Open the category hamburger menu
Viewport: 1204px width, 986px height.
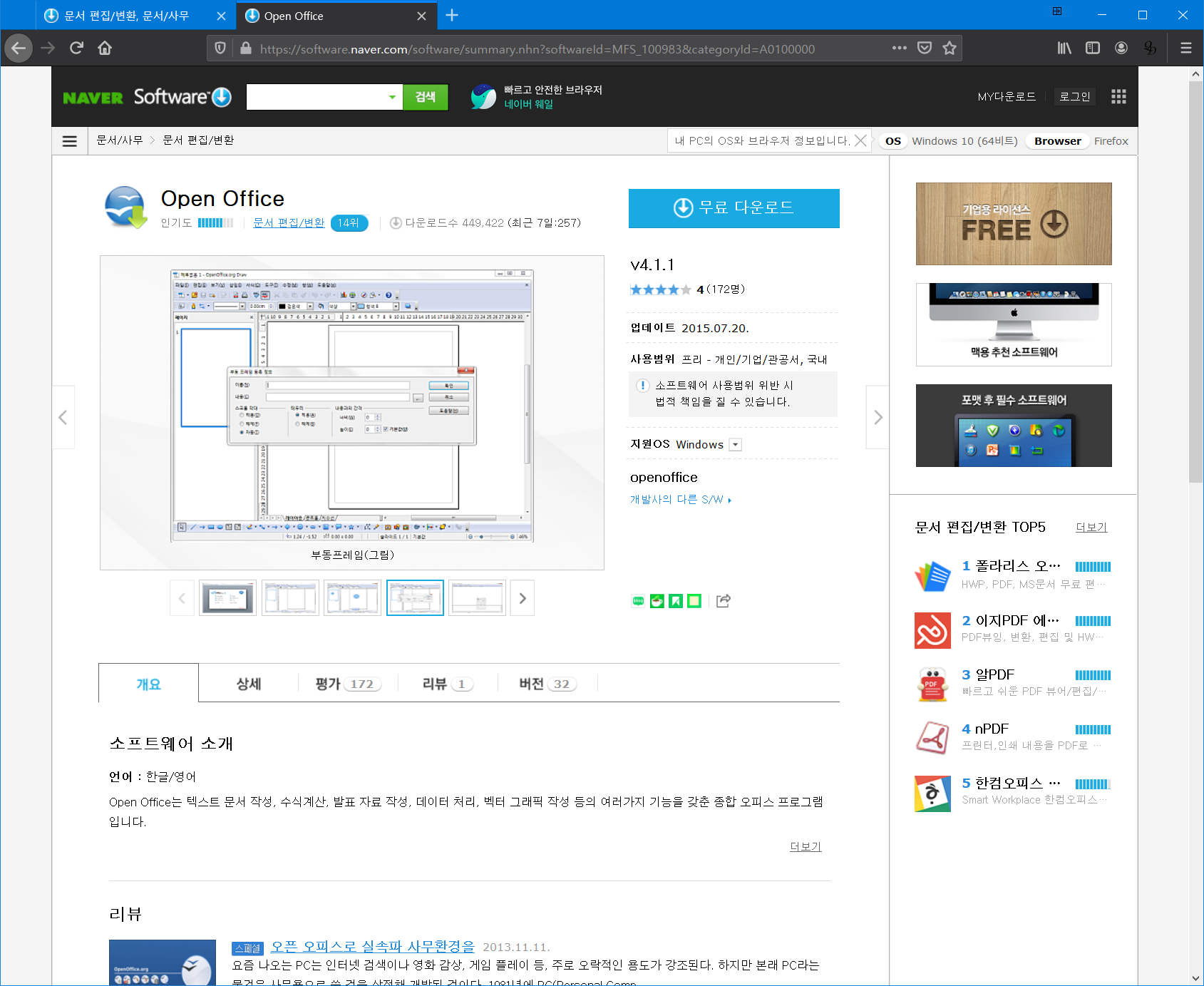point(70,141)
